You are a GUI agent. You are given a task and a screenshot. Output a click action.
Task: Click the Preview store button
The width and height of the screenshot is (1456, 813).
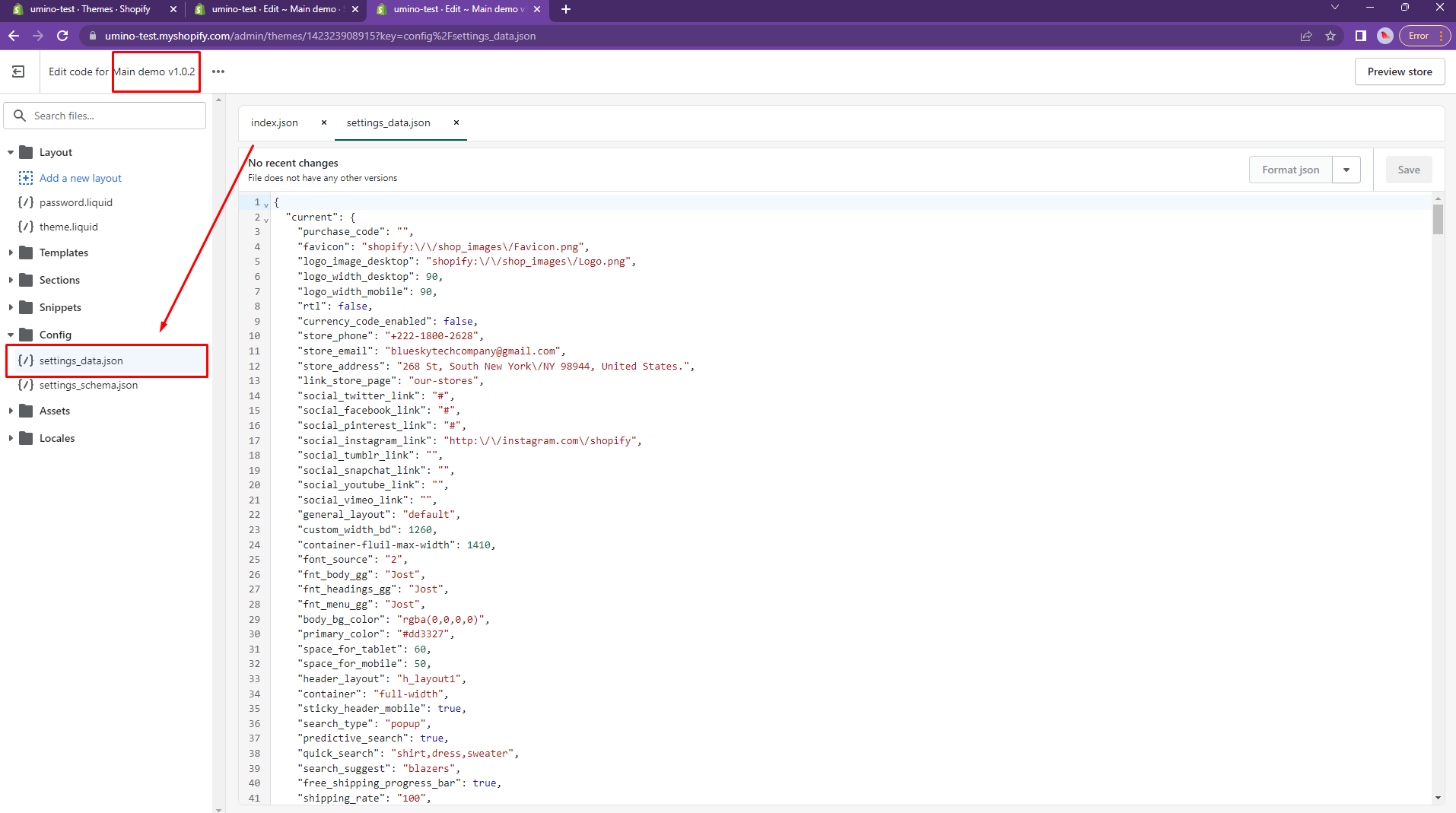1399,71
